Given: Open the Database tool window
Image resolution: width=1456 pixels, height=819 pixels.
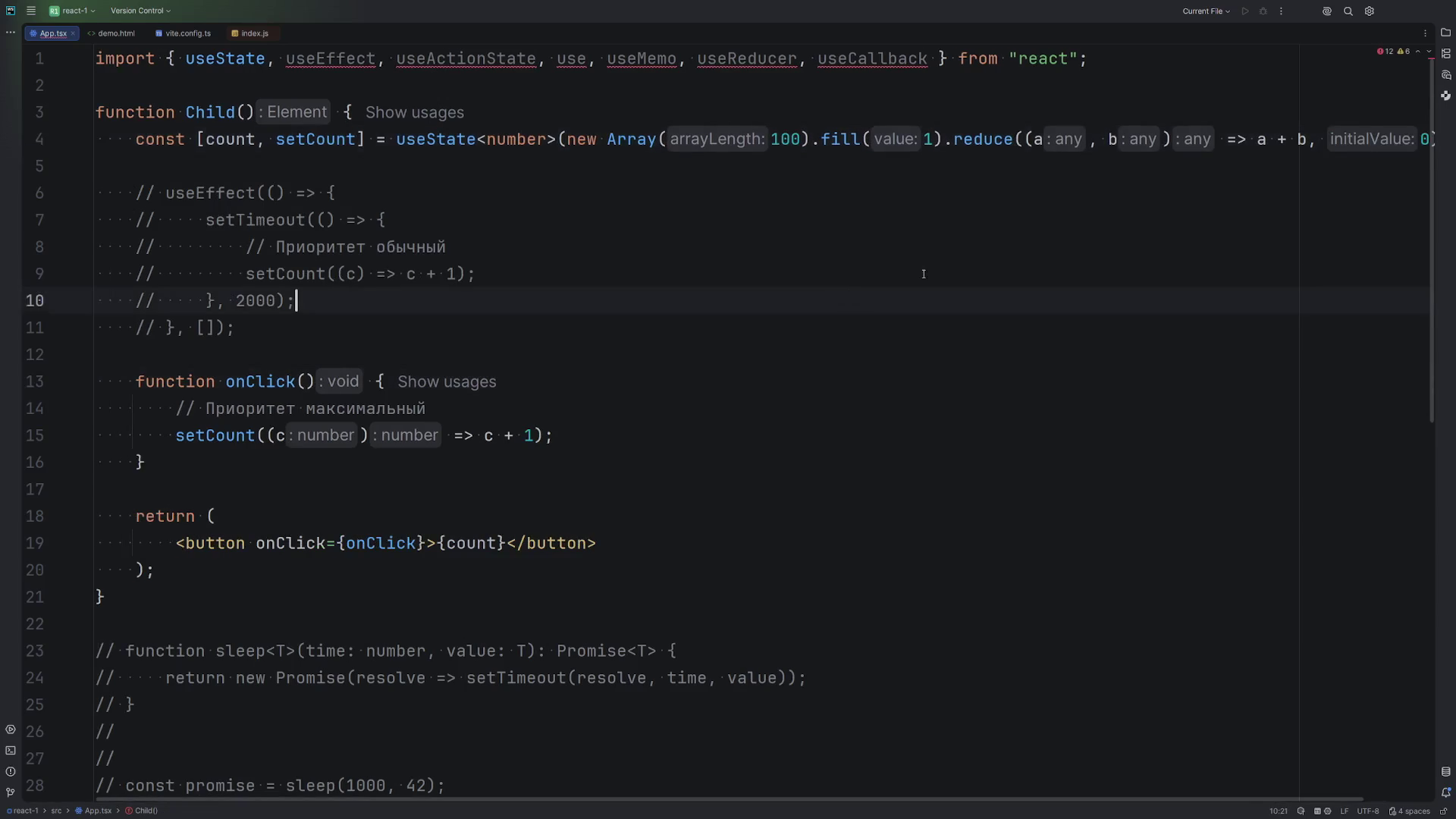Looking at the screenshot, I should 1446,772.
